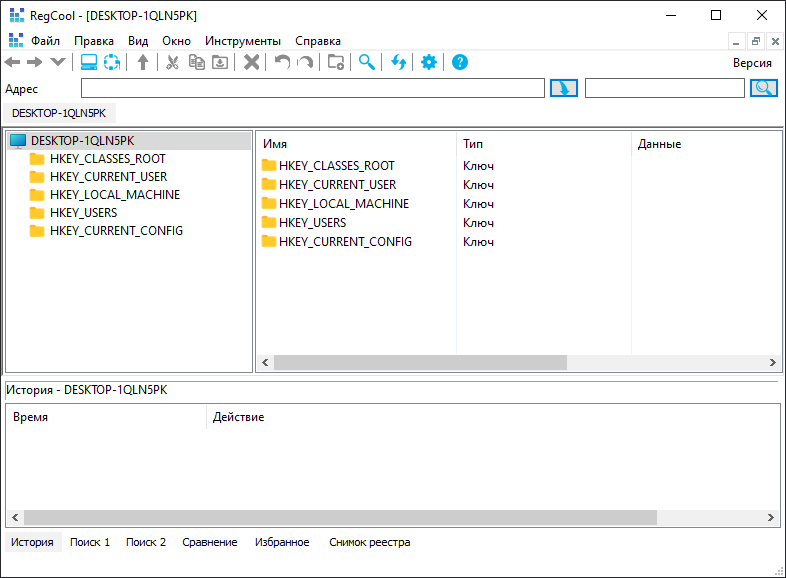Click history pane scroll right arrow

(770, 517)
